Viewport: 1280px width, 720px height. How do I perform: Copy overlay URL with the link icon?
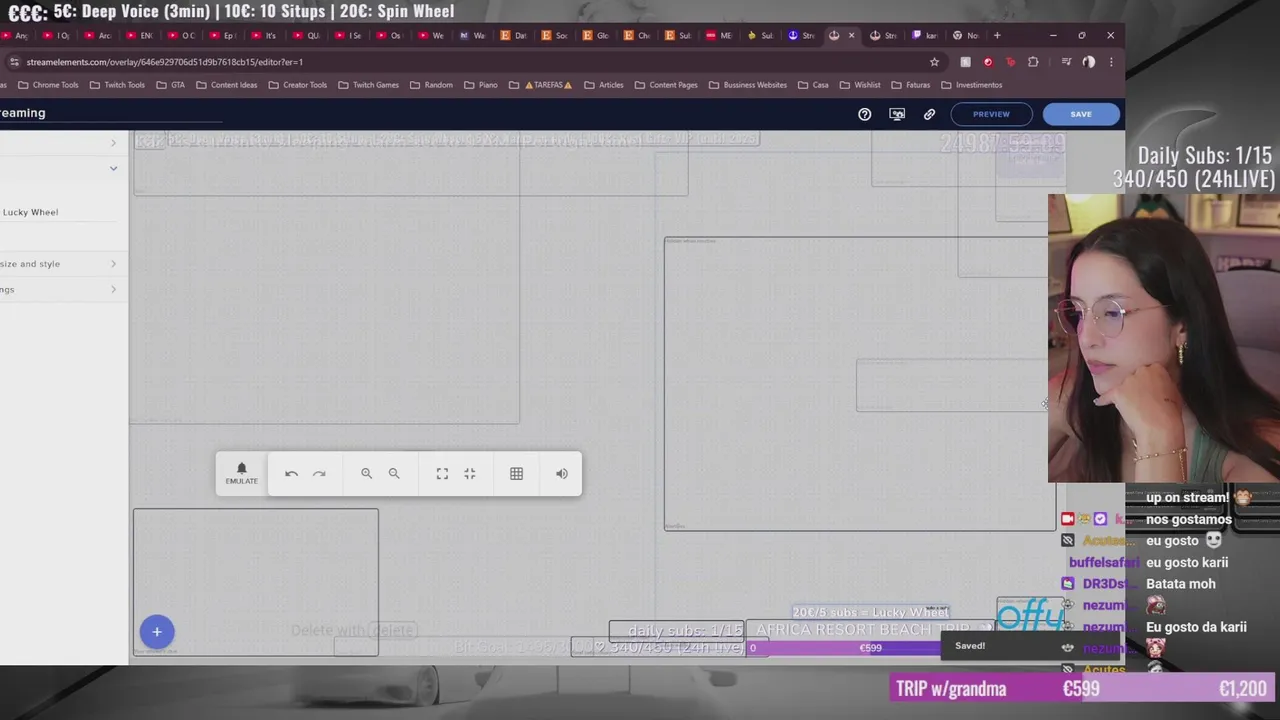point(929,114)
